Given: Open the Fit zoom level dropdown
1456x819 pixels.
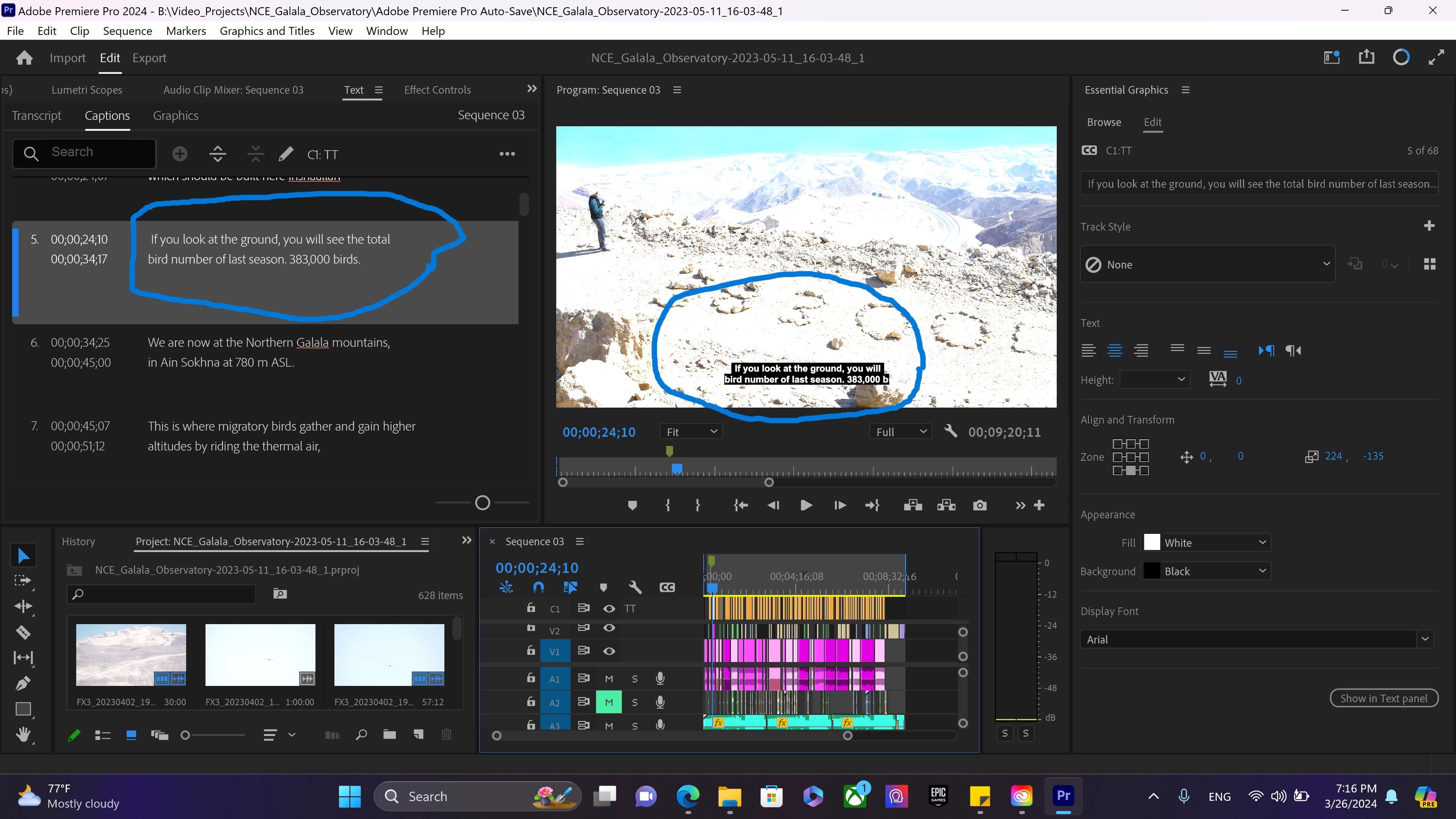Looking at the screenshot, I should click(691, 432).
